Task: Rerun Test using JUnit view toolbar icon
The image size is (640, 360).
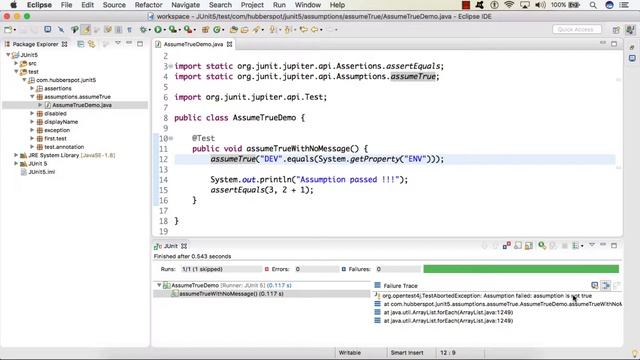Action: [x=542, y=245]
